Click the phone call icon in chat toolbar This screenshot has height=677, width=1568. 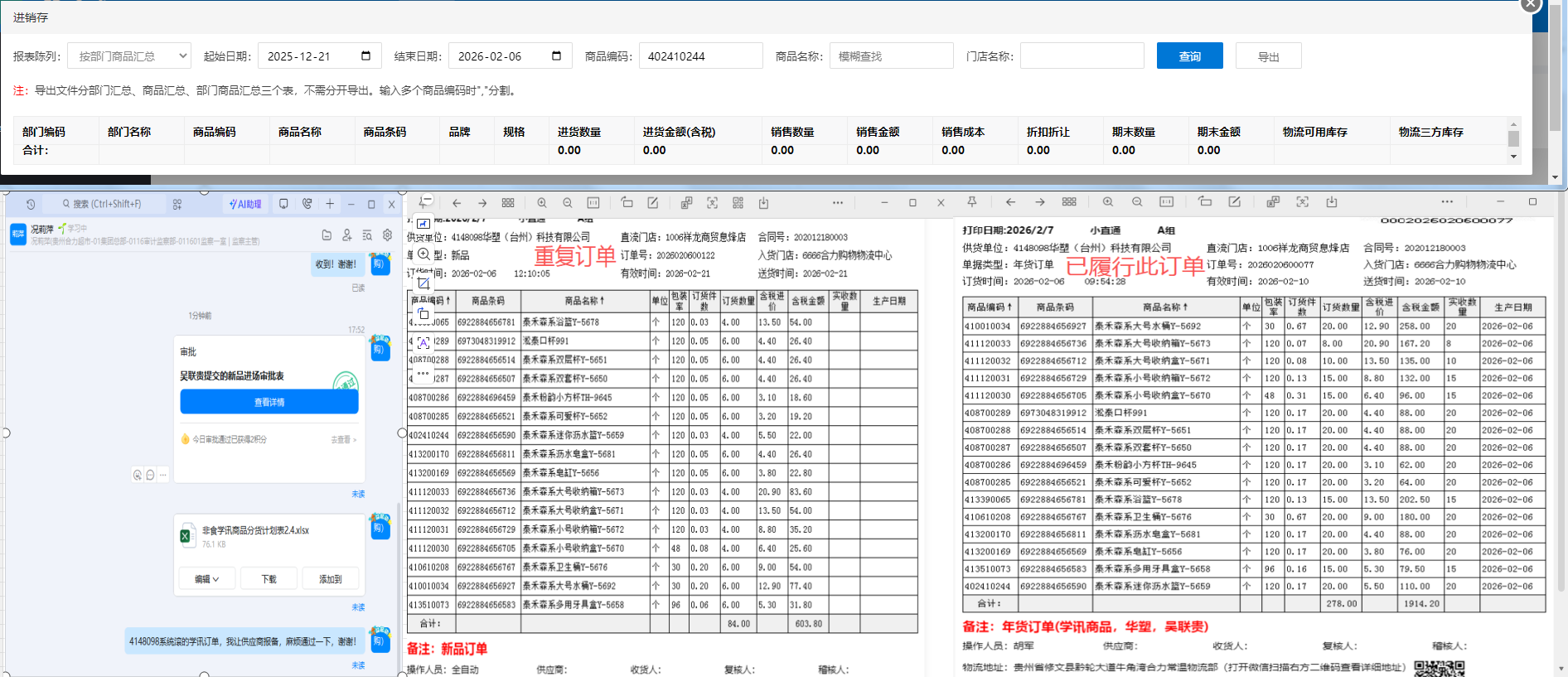click(307, 204)
